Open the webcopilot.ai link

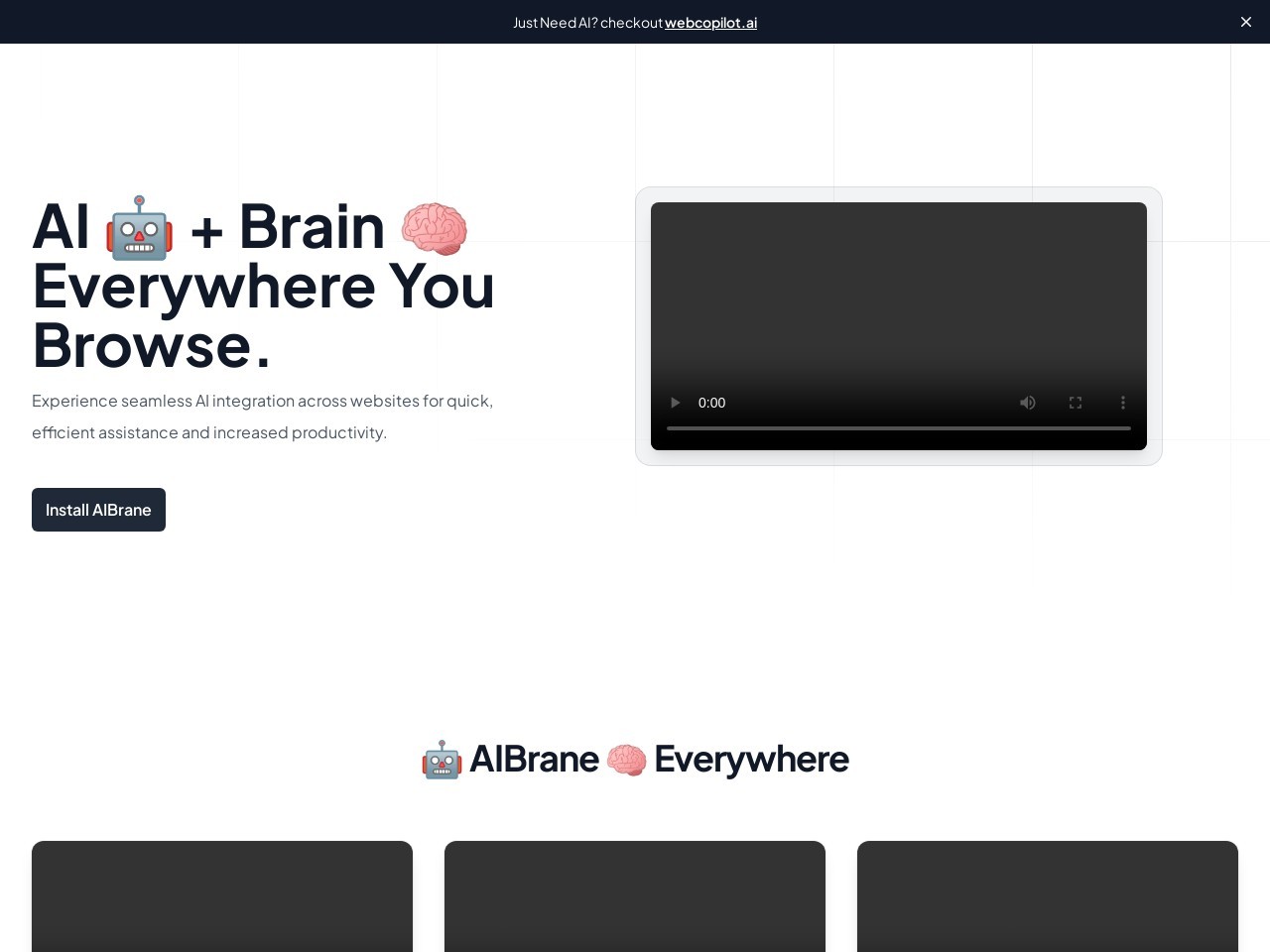pos(710,22)
